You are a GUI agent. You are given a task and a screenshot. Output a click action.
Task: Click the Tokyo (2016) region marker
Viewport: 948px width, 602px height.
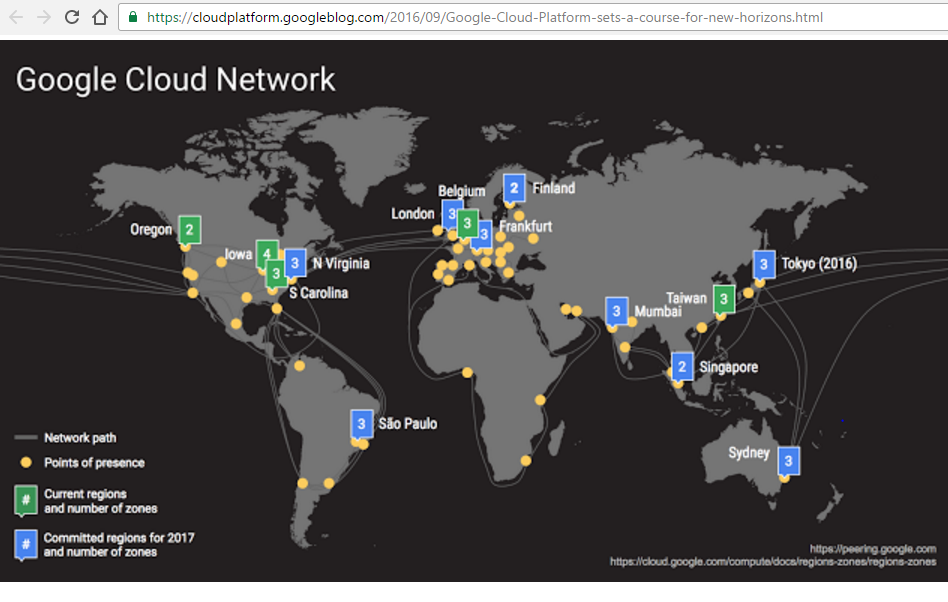point(764,265)
